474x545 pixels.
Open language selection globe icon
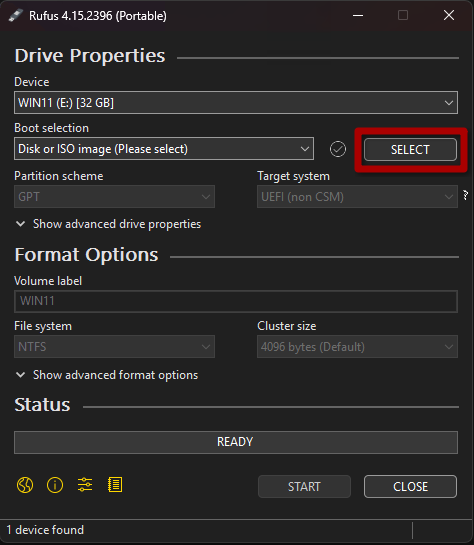tap(25, 485)
